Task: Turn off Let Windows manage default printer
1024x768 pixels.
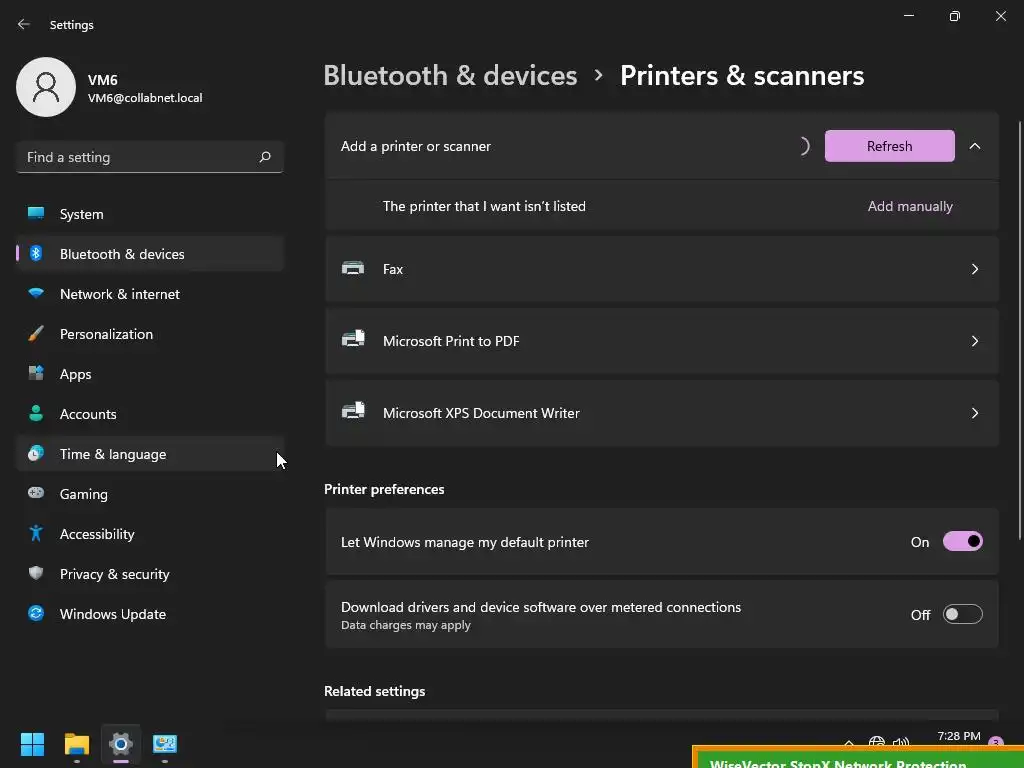Action: pos(962,542)
